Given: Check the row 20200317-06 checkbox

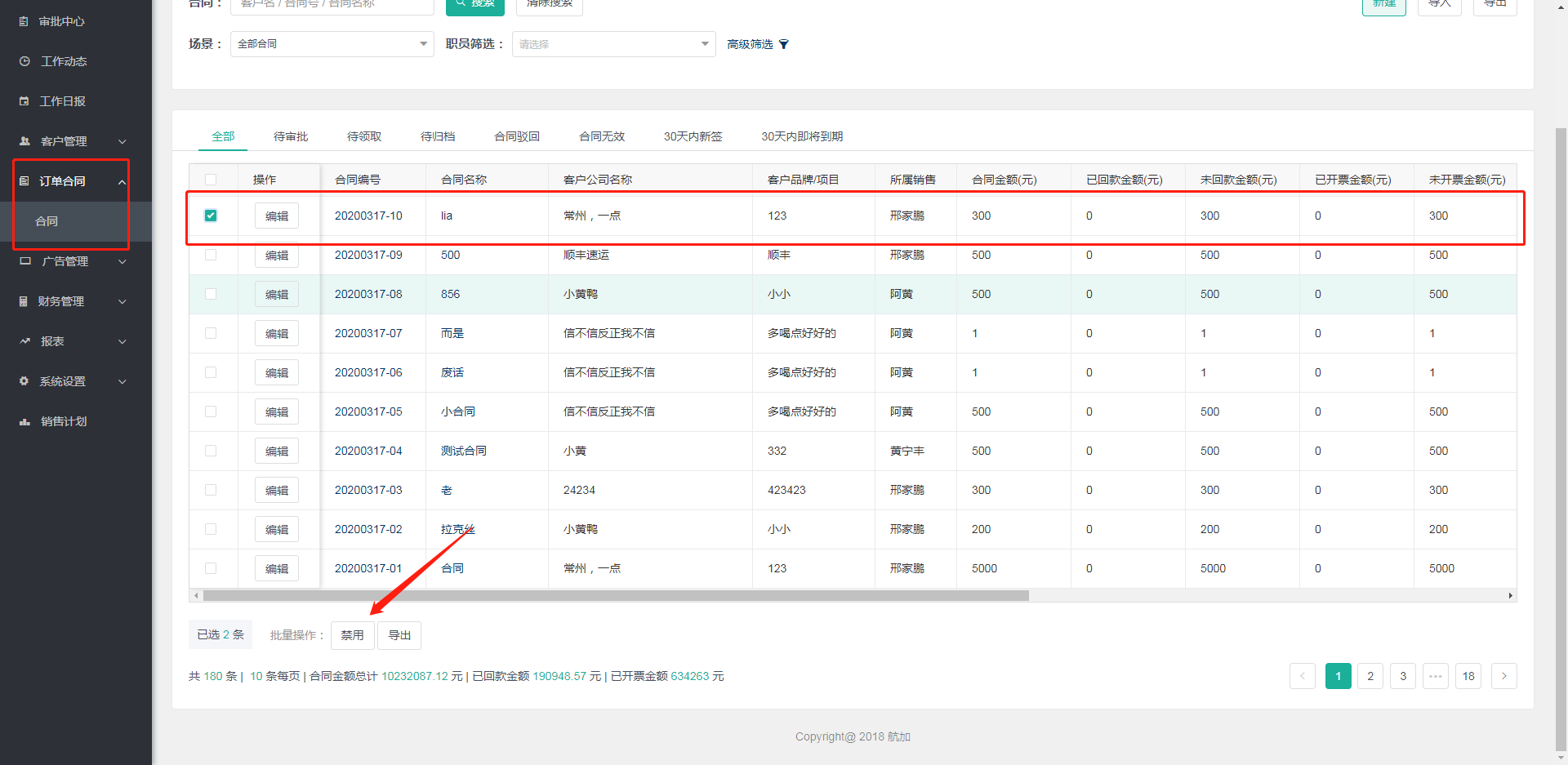Looking at the screenshot, I should pyautogui.click(x=211, y=372).
